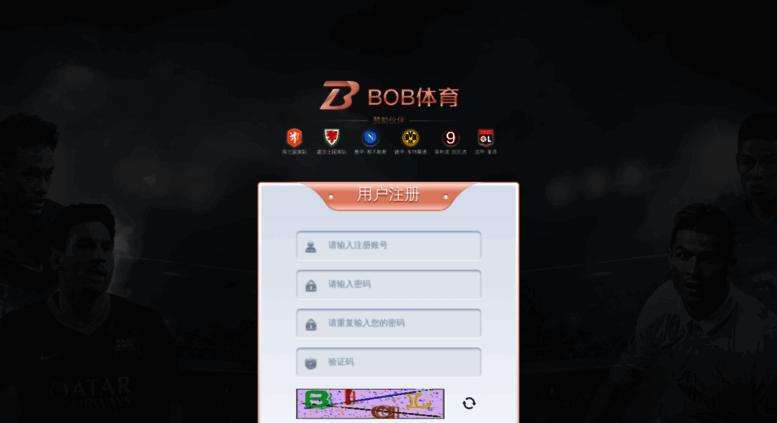Click the BOB stylized B logo

(x=339, y=96)
